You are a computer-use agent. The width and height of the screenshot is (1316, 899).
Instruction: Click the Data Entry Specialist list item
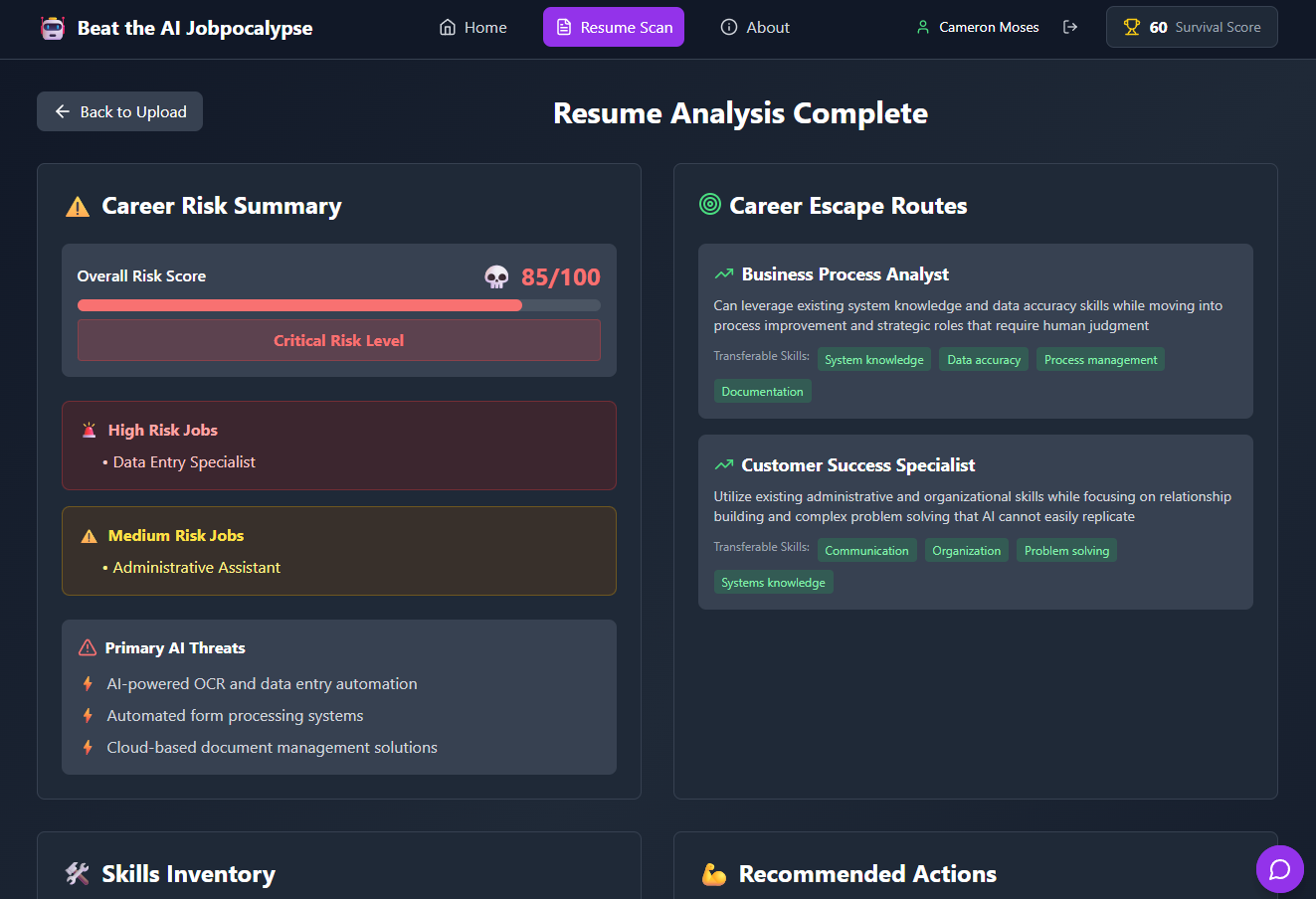[x=184, y=462]
